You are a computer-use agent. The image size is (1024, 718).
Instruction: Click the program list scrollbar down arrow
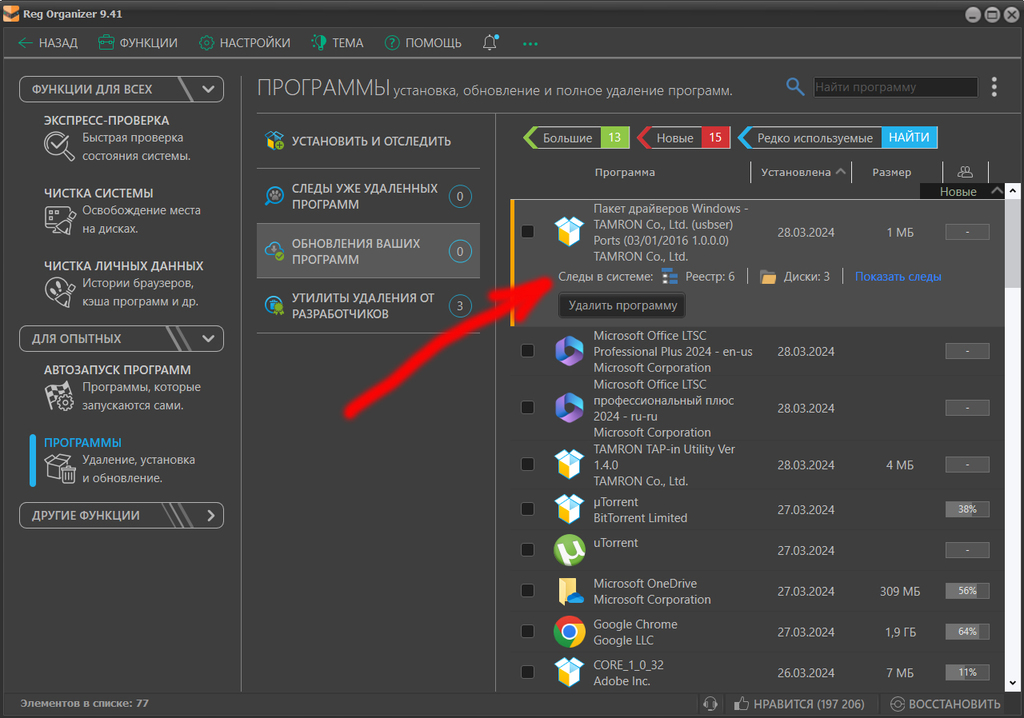click(1012, 683)
